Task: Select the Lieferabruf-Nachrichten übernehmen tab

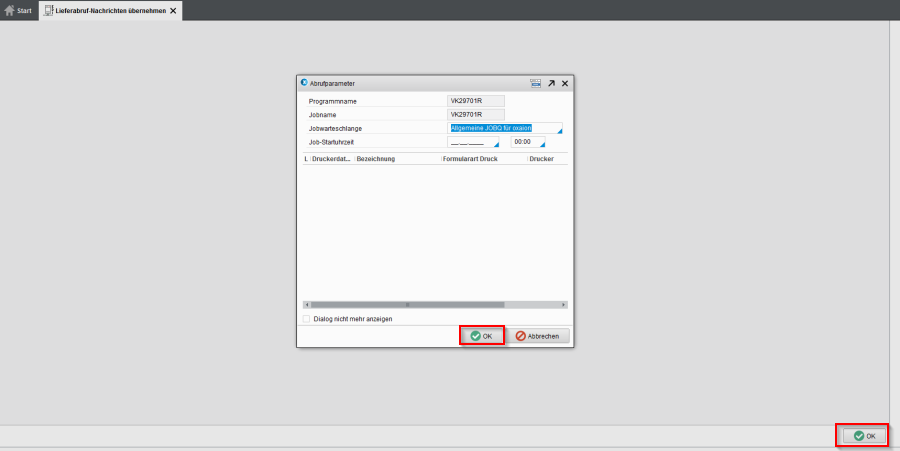Action: pos(110,10)
